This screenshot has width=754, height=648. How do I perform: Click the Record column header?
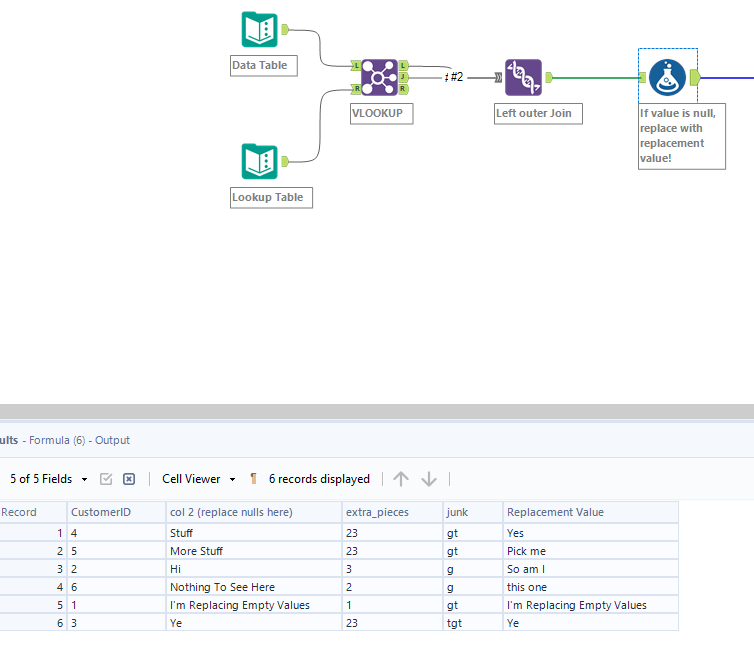point(33,512)
